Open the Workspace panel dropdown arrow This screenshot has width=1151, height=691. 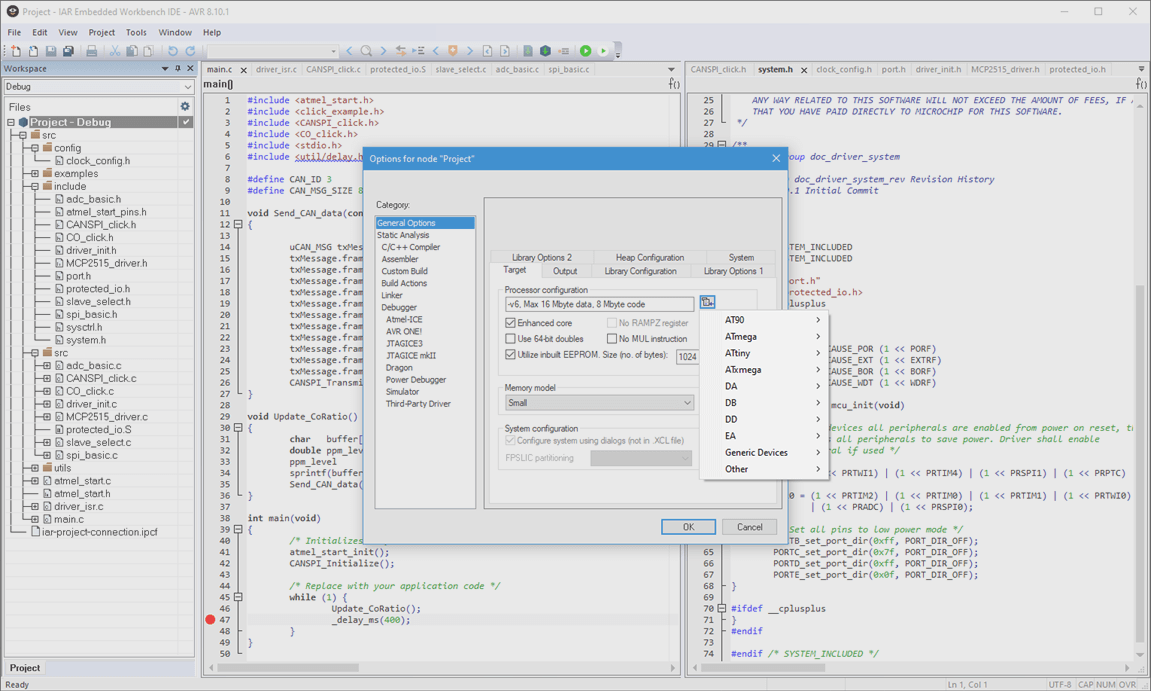point(165,68)
